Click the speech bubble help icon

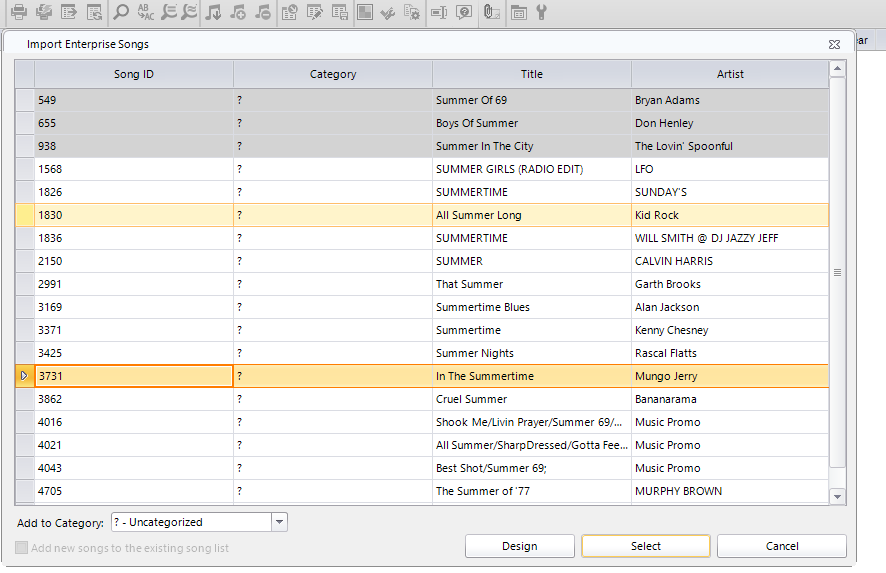pos(464,12)
